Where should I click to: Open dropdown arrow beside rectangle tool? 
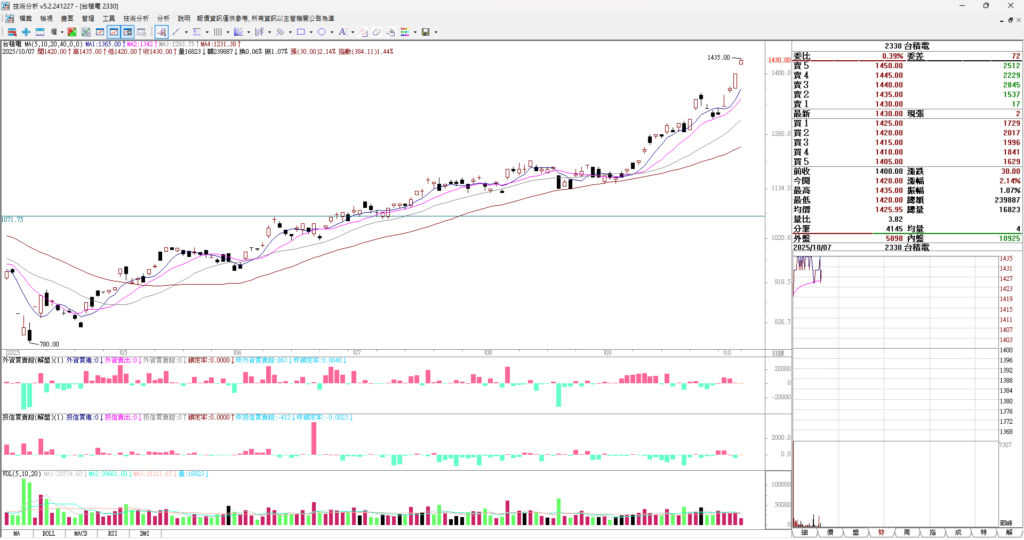click(311, 32)
